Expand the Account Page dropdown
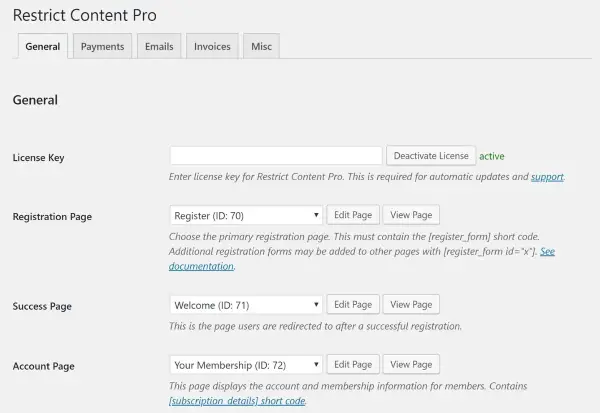600x413 pixels. click(x=246, y=365)
